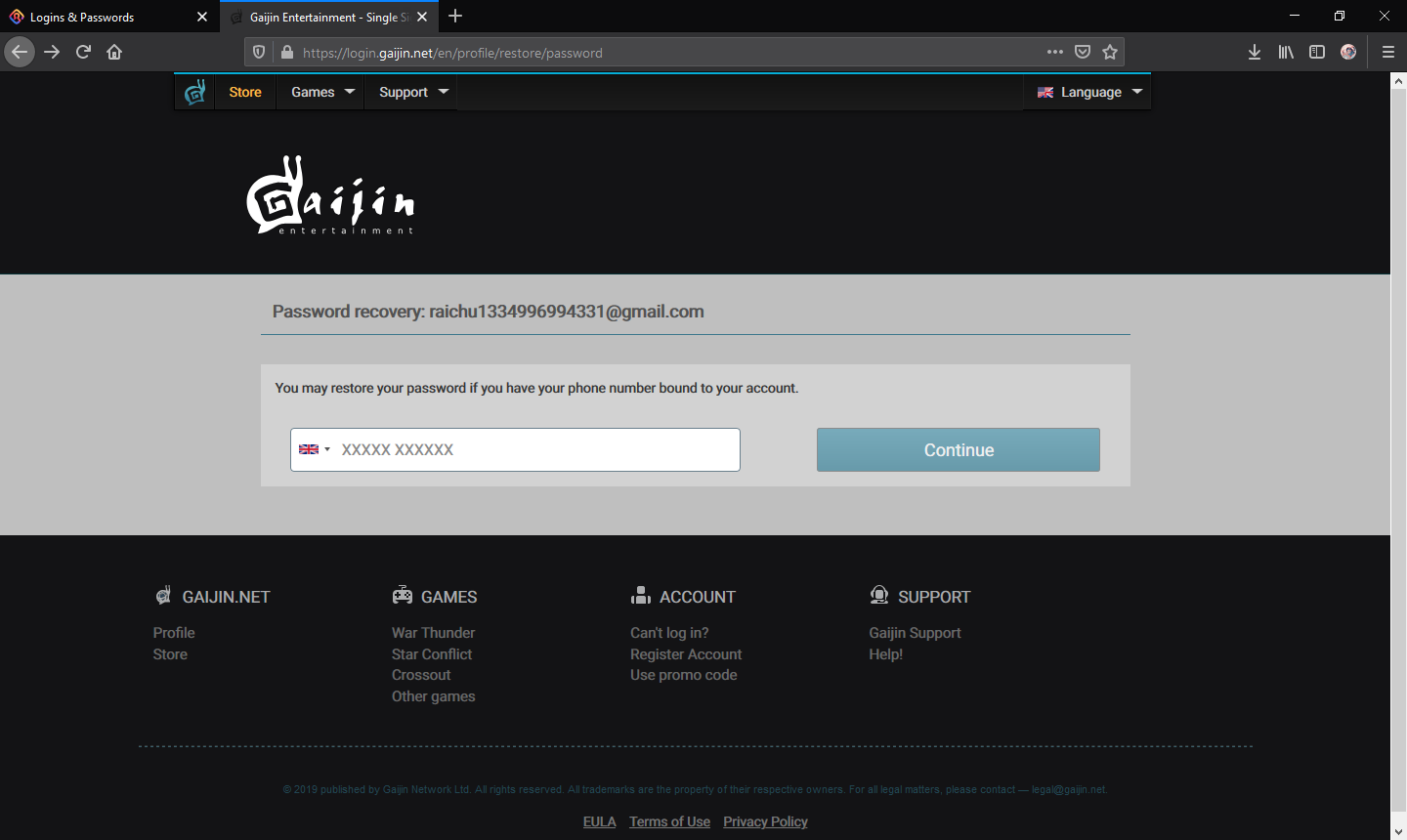
Task: Click the GAIJIN.NET footer snail icon
Action: 163,595
